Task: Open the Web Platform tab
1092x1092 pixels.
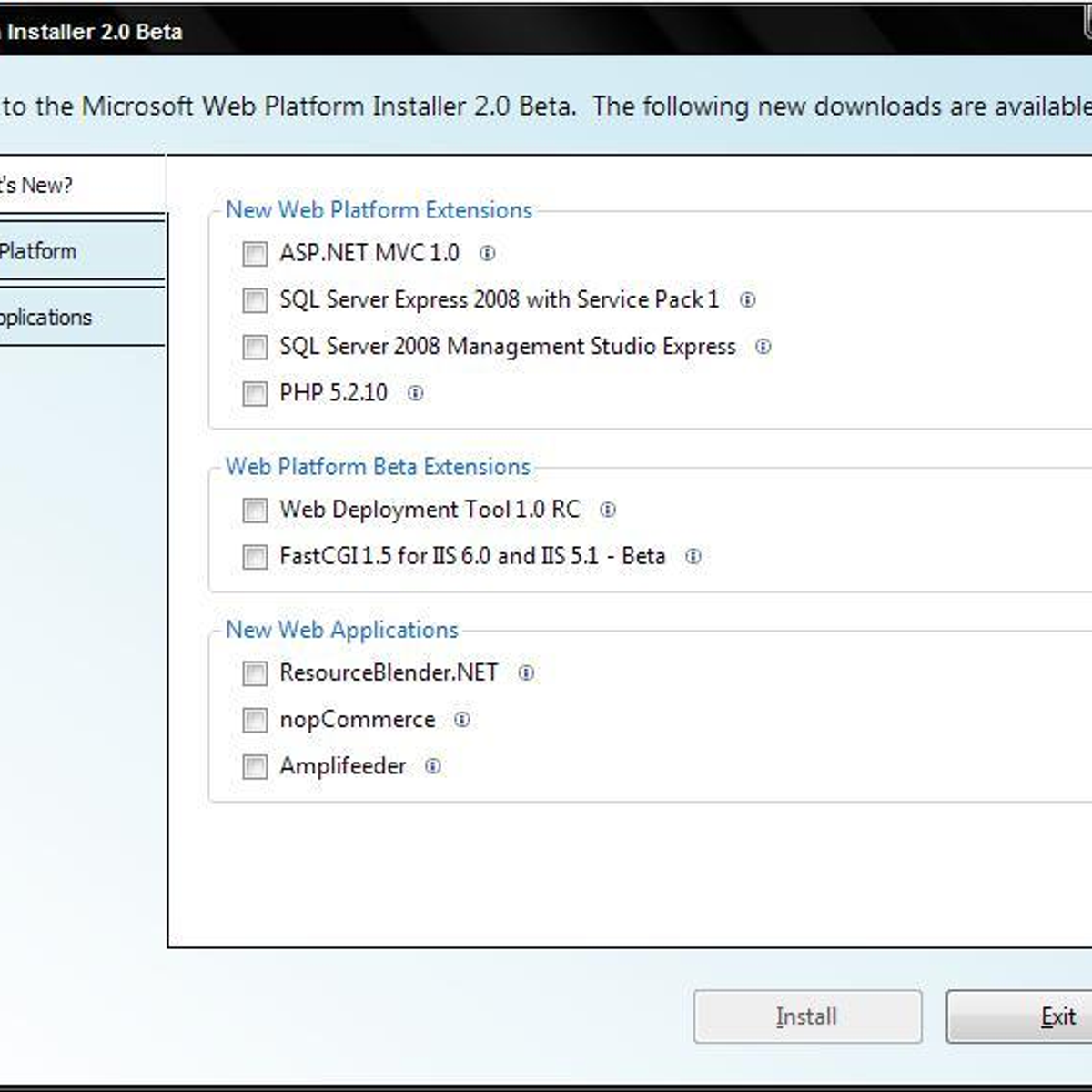Action: [83, 251]
